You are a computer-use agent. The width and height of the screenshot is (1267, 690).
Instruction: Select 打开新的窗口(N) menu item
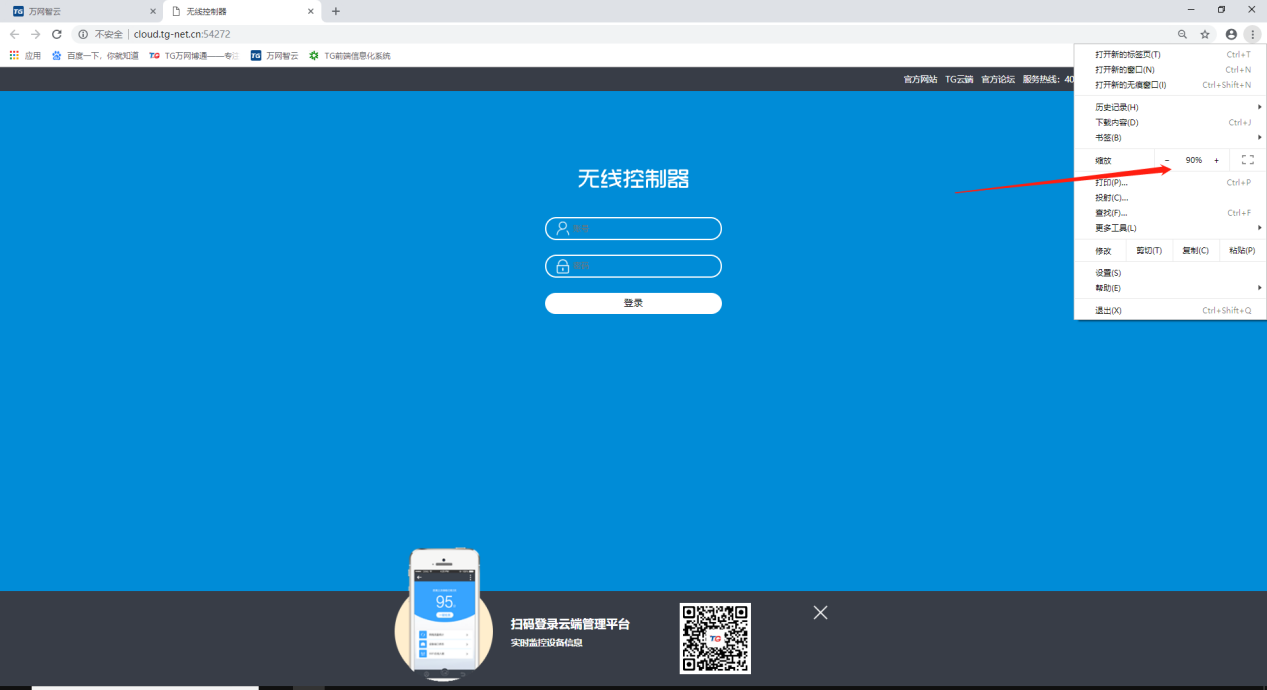pos(1170,70)
